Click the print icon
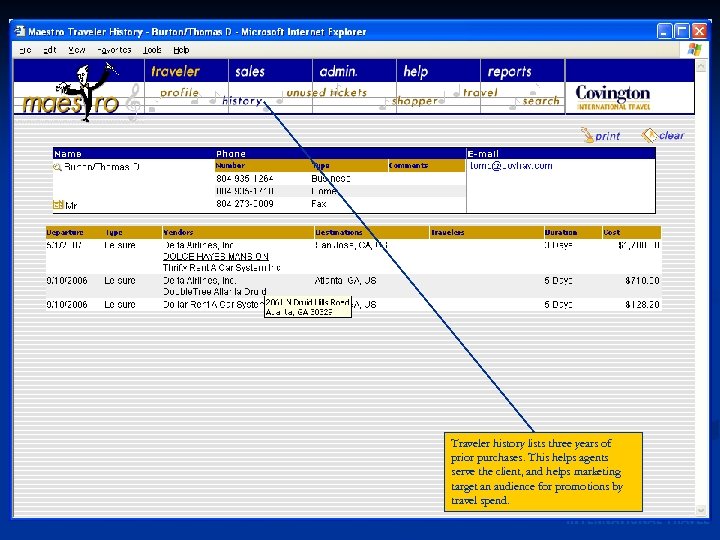Image resolution: width=720 pixels, height=540 pixels. 601,135
